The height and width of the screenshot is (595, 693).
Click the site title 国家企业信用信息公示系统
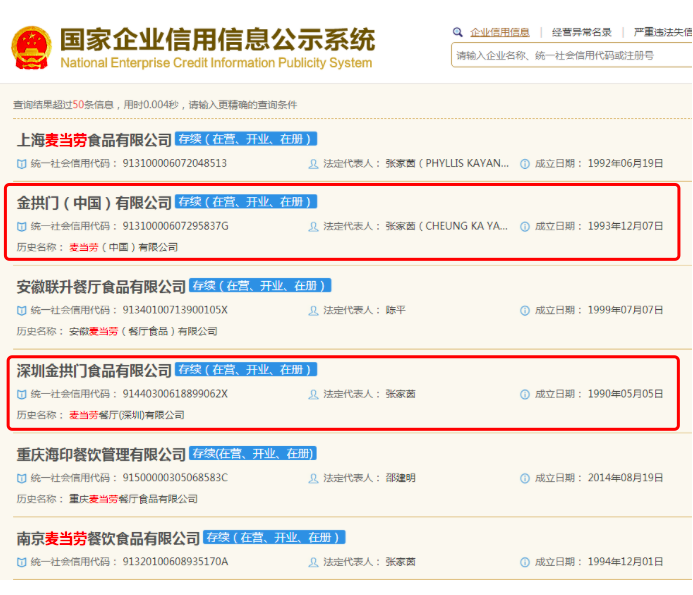pos(217,39)
